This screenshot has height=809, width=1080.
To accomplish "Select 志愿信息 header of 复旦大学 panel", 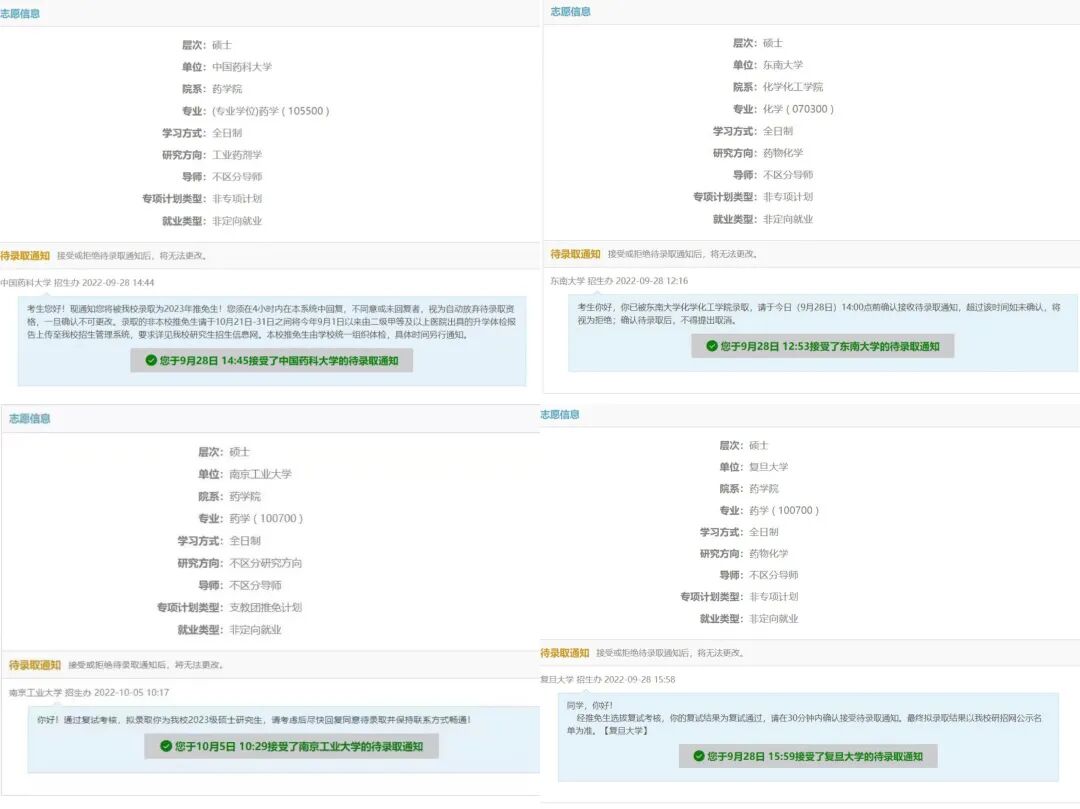I will (560, 414).
